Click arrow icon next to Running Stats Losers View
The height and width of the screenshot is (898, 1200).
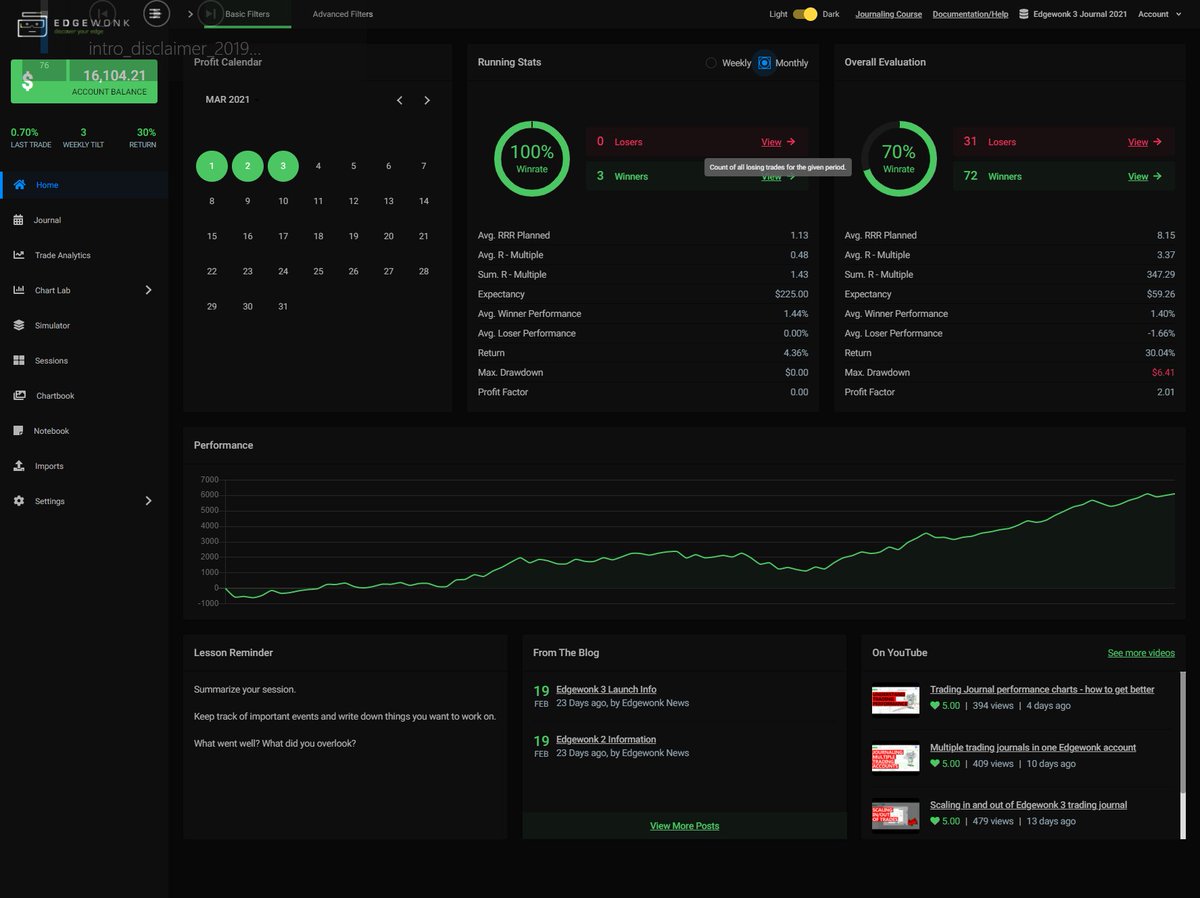tap(791, 142)
